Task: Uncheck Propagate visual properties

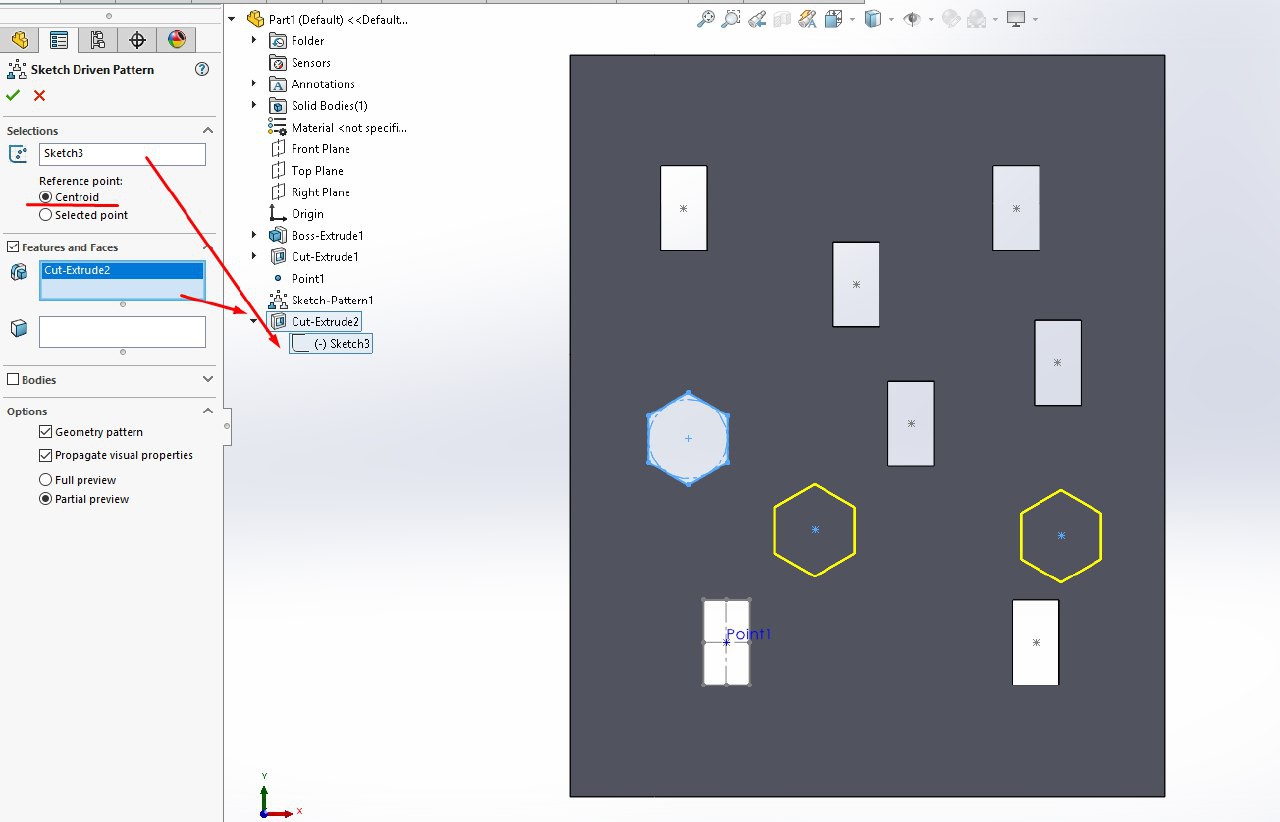Action: (x=45, y=455)
